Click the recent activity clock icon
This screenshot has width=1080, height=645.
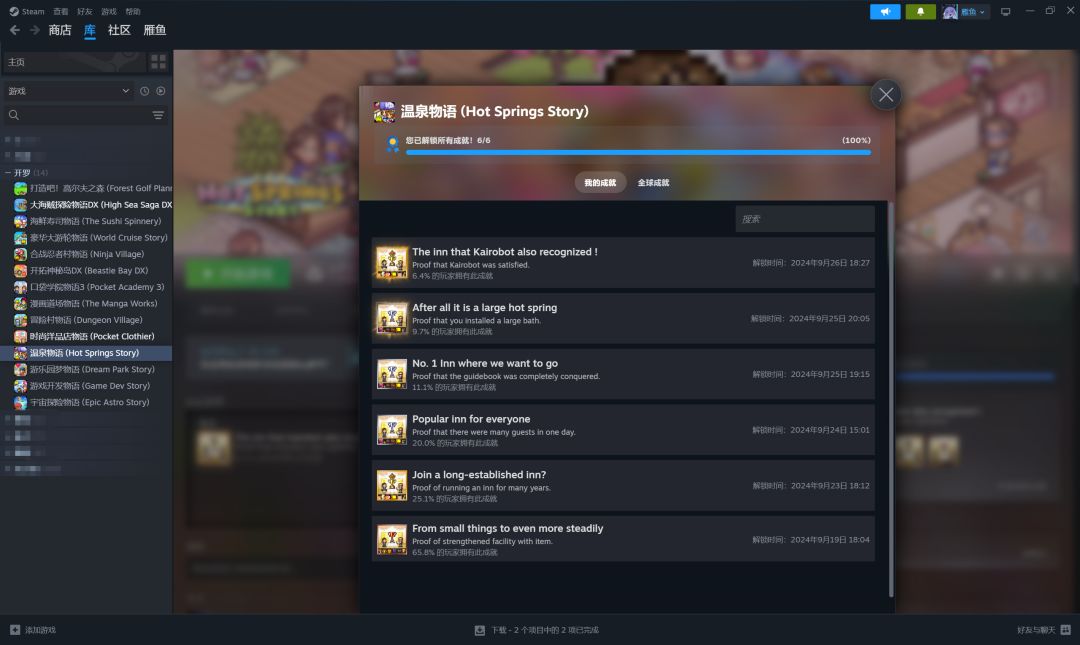click(x=145, y=91)
